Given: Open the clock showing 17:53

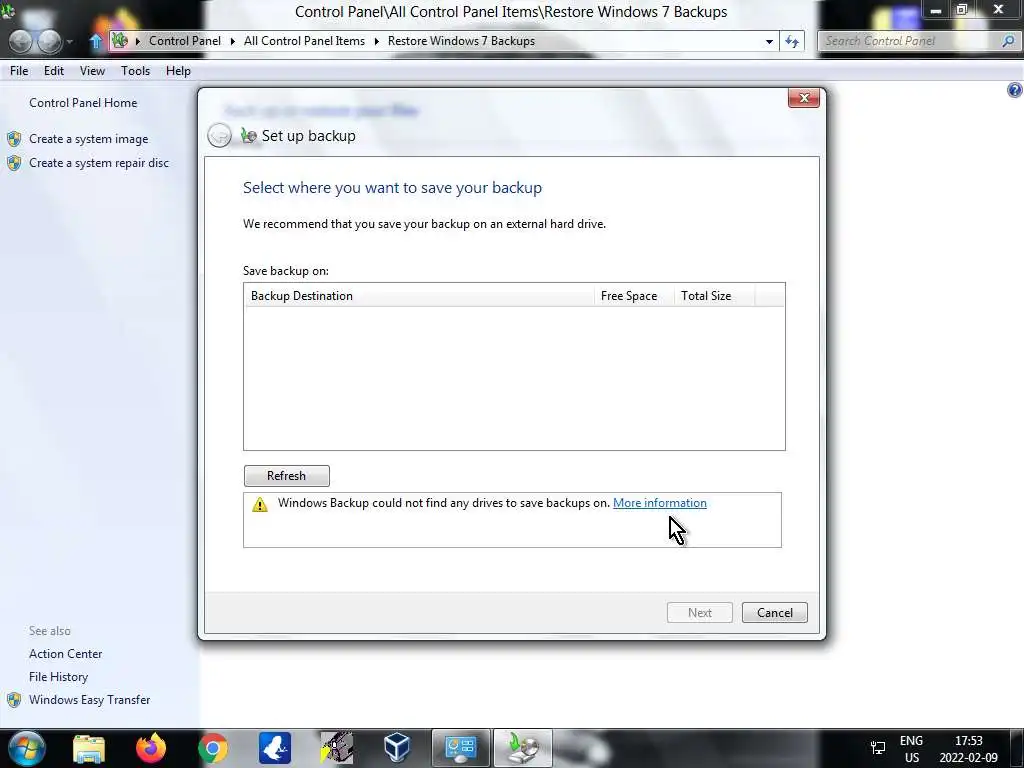Looking at the screenshot, I should [x=968, y=749].
